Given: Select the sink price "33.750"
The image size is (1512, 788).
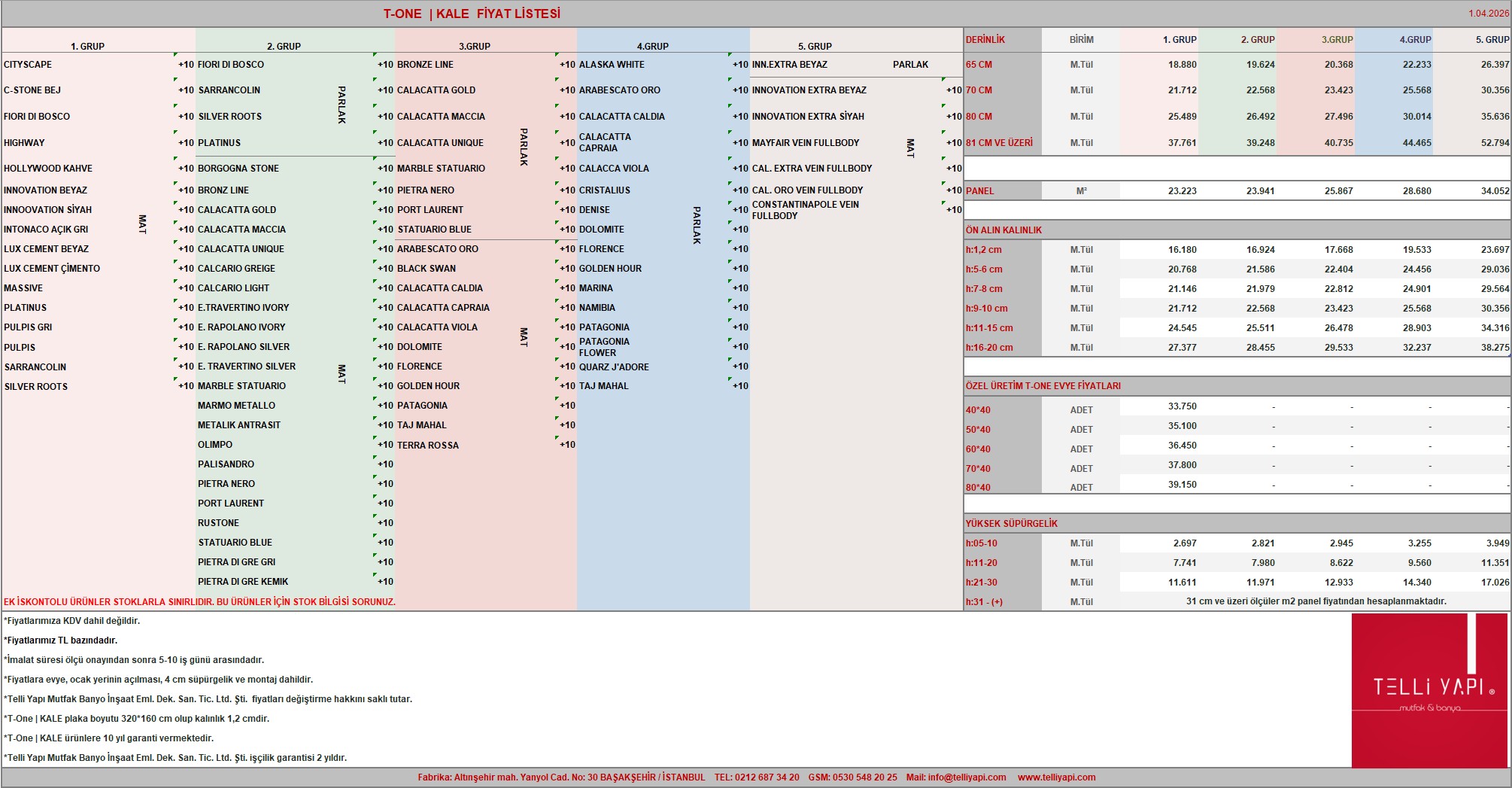Looking at the screenshot, I should 1183,406.
